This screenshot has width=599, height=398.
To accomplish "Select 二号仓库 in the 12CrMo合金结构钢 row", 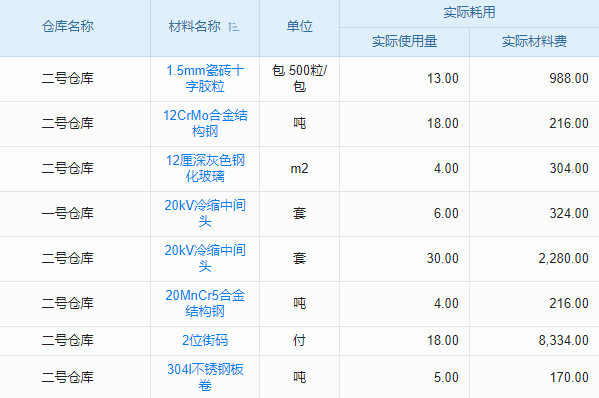I will click(68, 123).
